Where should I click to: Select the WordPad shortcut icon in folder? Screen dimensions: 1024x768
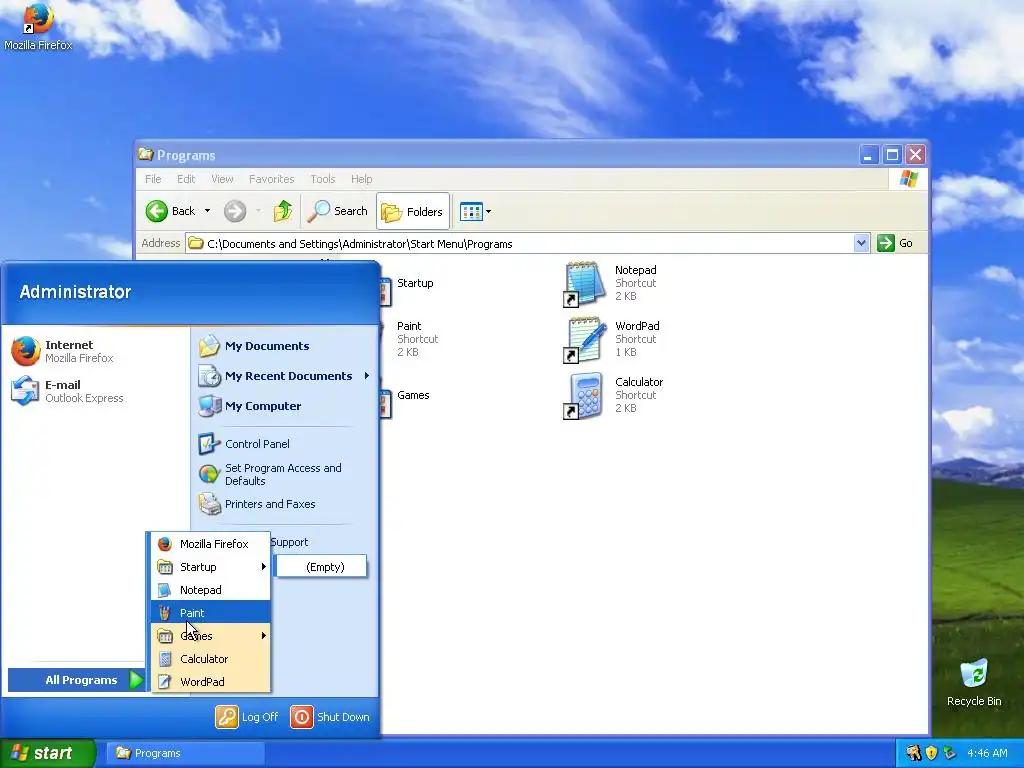pyautogui.click(x=583, y=340)
